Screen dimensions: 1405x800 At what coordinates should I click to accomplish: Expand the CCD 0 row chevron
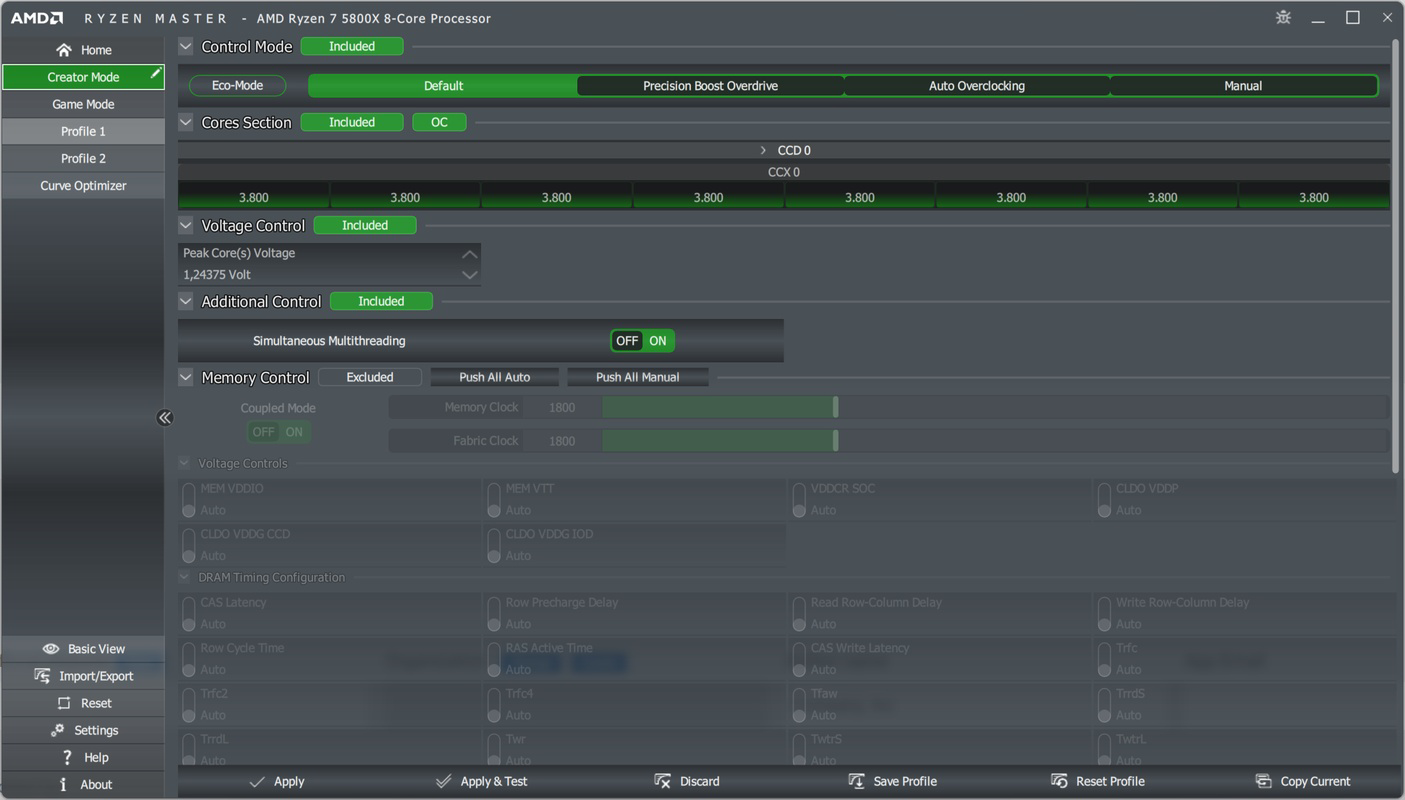click(763, 150)
